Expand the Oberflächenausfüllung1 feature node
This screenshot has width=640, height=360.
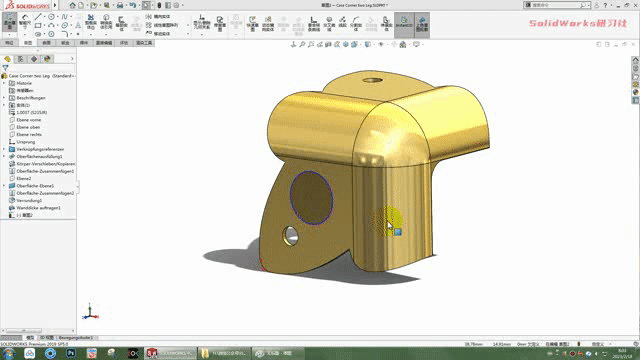pyautogui.click(x=4, y=156)
